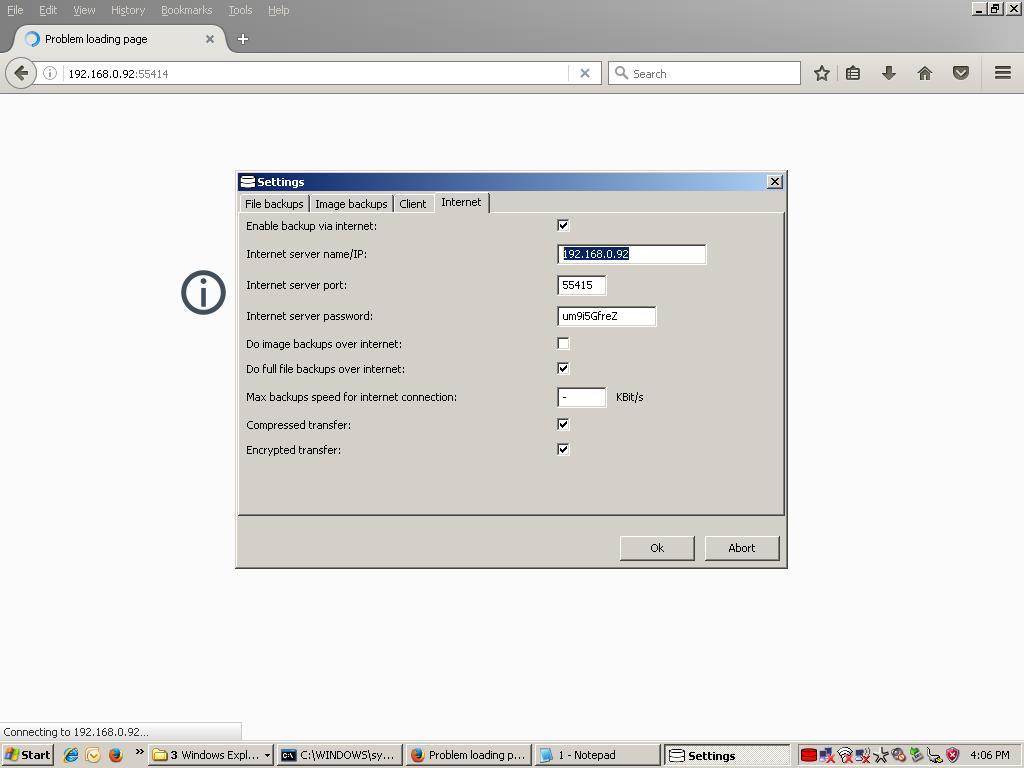This screenshot has height=768, width=1024.
Task: Open the reading list clipboard icon
Action: click(x=855, y=72)
